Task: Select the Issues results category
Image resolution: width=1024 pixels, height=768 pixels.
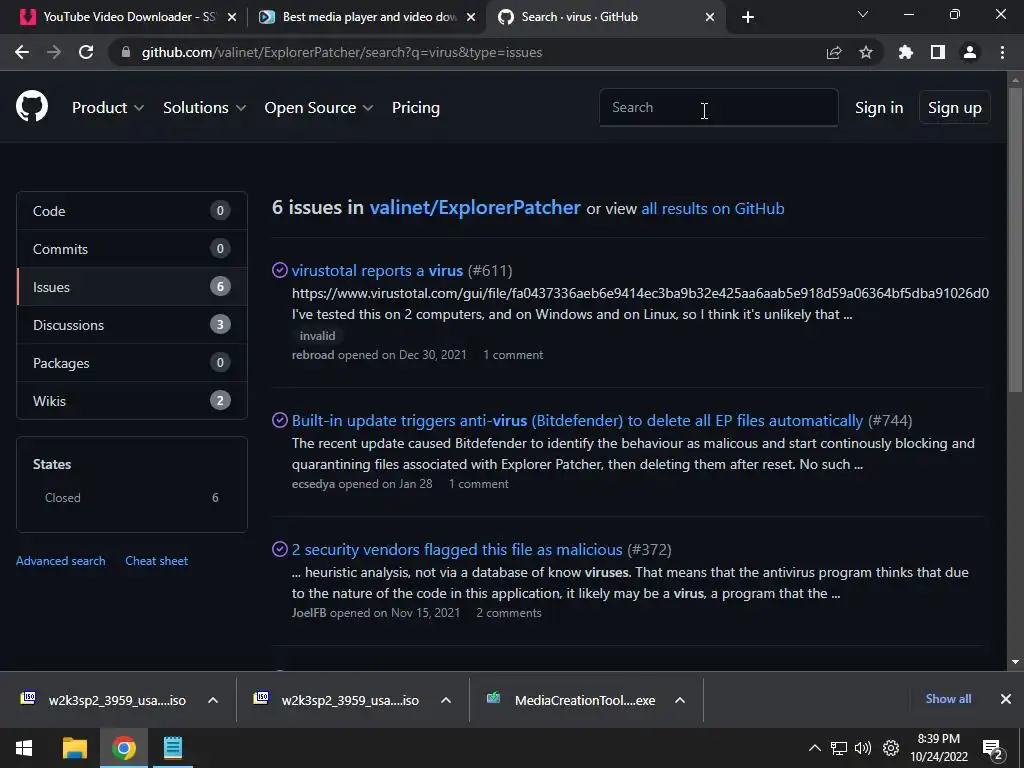Action: coord(132,287)
